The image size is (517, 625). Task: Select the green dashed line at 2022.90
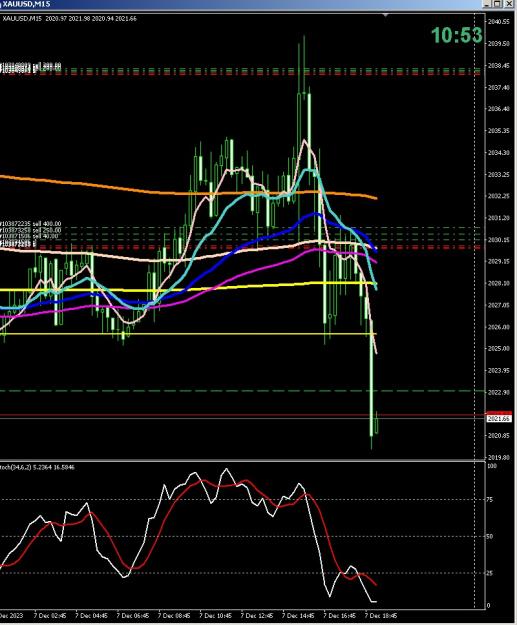click(237, 391)
